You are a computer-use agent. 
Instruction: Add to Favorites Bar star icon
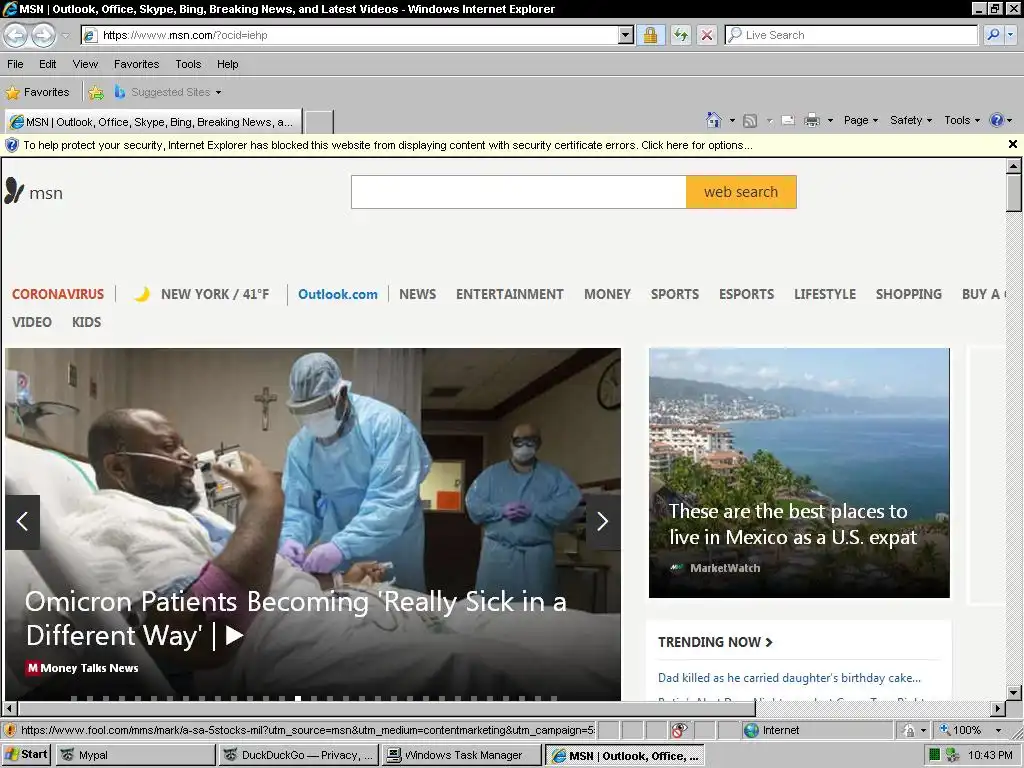(x=96, y=92)
